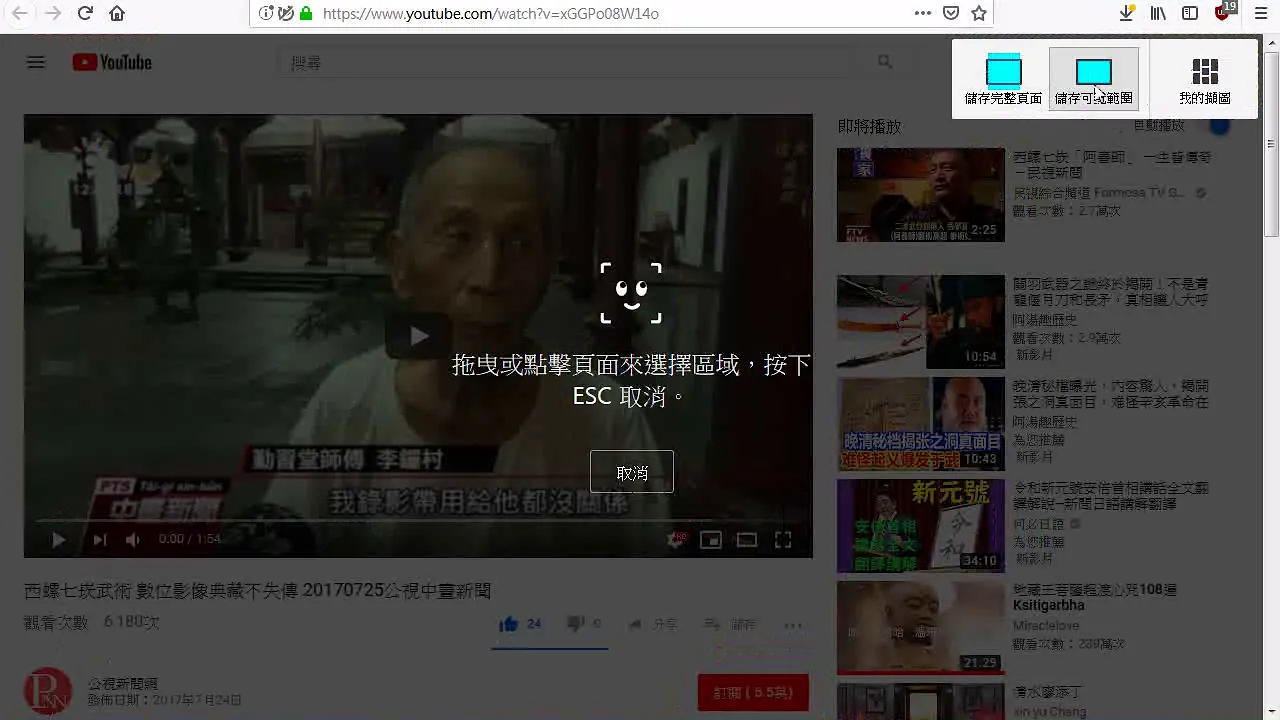The image size is (1280, 720).
Task: Click the channel avatar logo
Action: click(x=47, y=692)
